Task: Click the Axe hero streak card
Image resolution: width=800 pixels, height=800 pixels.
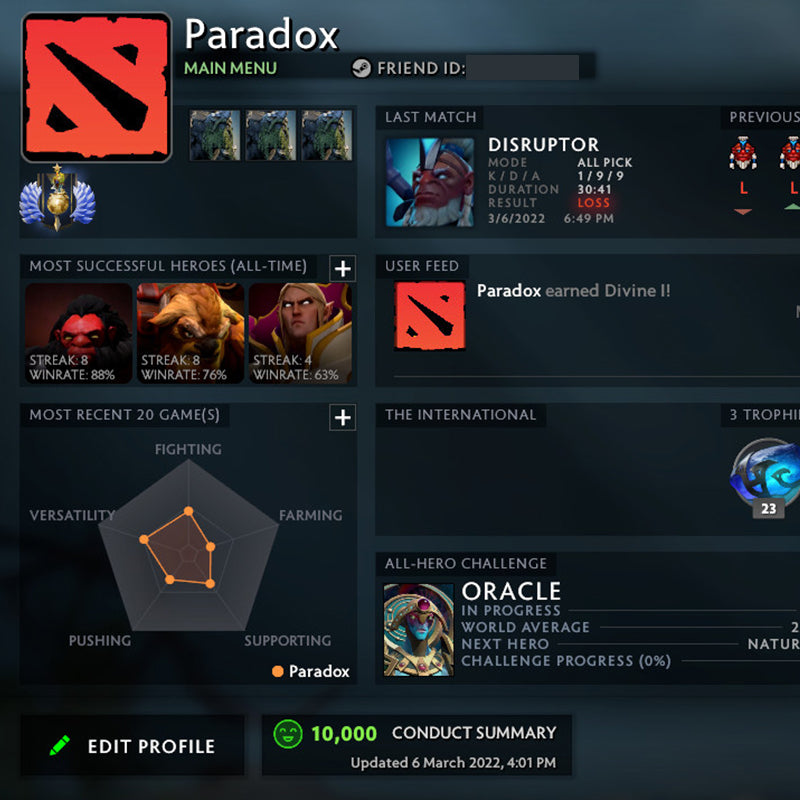Action: tap(79, 333)
